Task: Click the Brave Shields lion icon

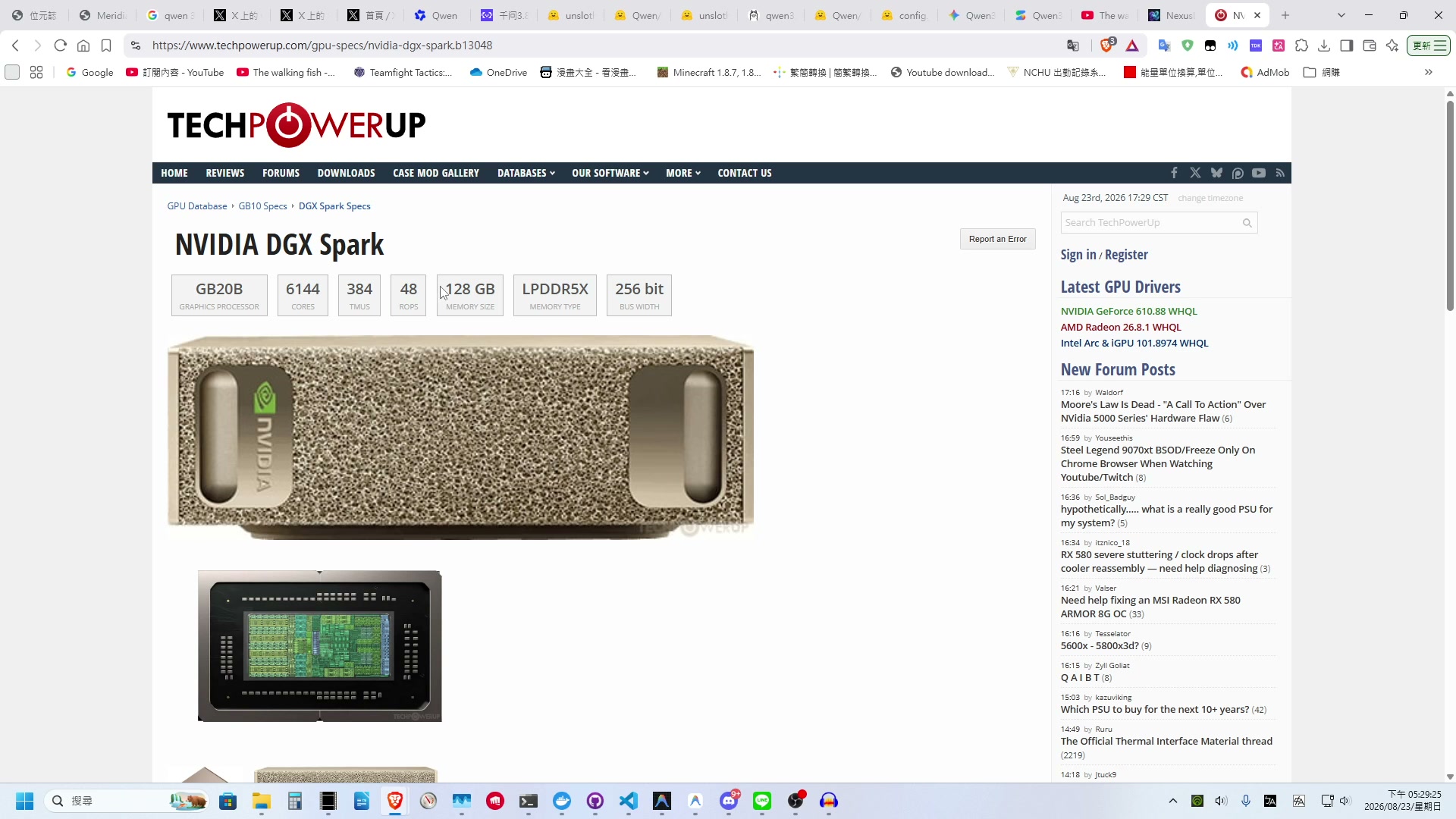Action: (1107, 45)
